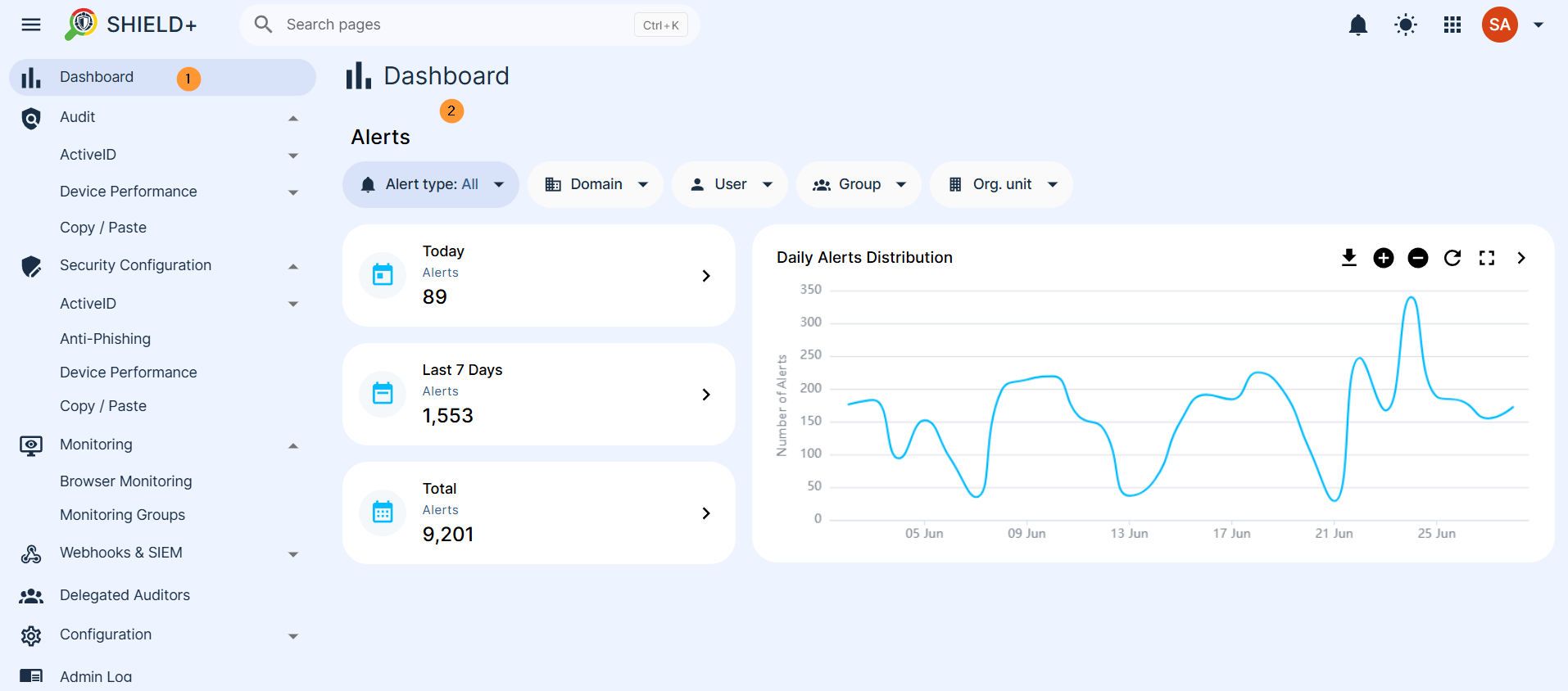Click the Monitoring screen icon
Viewport: 1568px width, 691px height.
pos(31,445)
